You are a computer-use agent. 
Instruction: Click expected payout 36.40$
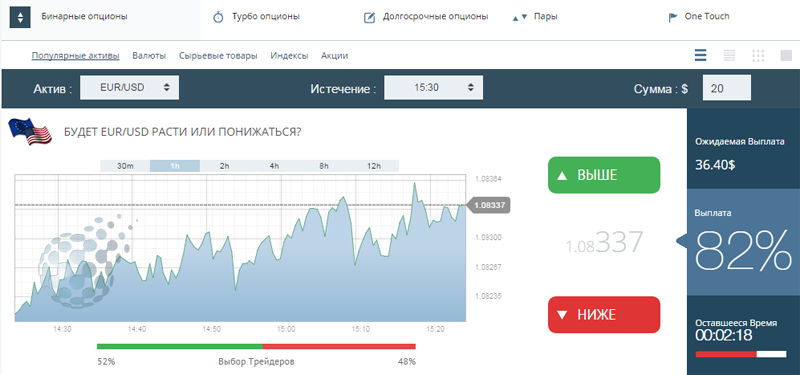(x=714, y=165)
